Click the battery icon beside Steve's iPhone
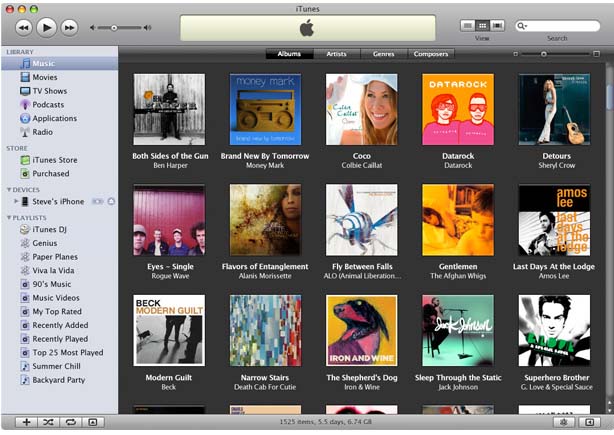The height and width of the screenshot is (435, 614). pos(98,201)
